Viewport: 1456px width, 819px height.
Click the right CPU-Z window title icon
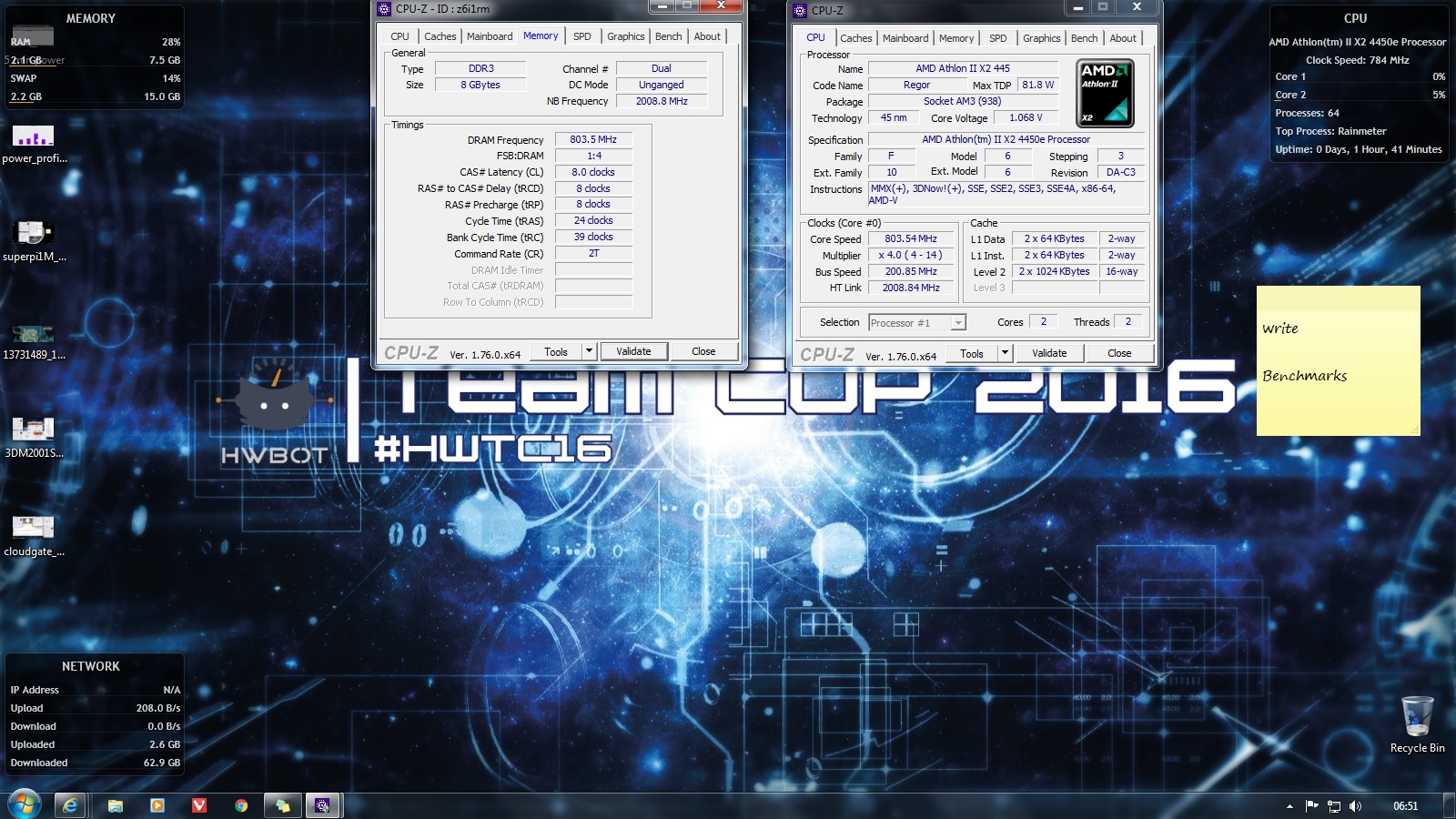tap(800, 10)
